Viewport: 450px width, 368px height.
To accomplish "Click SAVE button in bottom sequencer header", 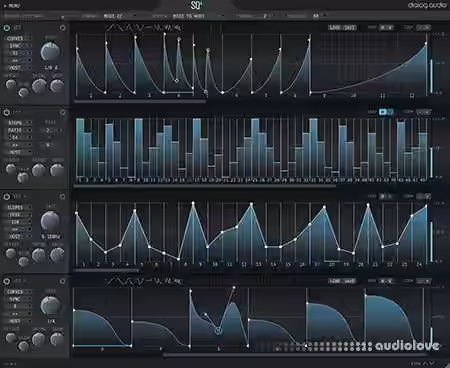I will pos(349,281).
